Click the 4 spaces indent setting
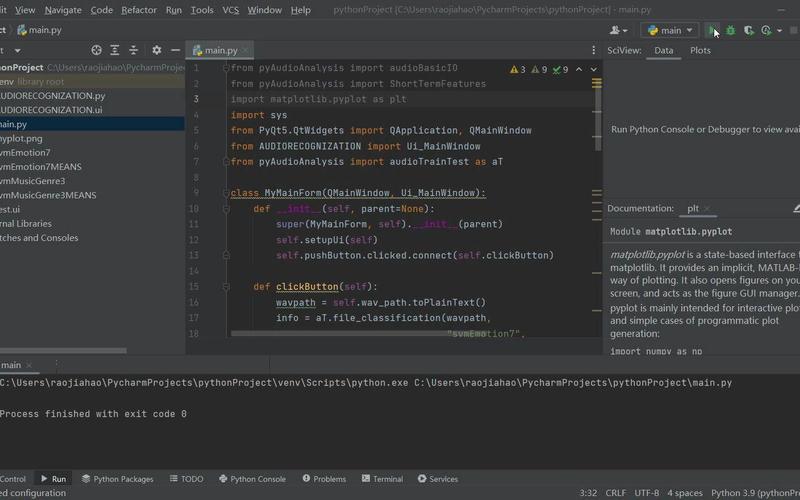800x500 pixels. (x=685, y=493)
